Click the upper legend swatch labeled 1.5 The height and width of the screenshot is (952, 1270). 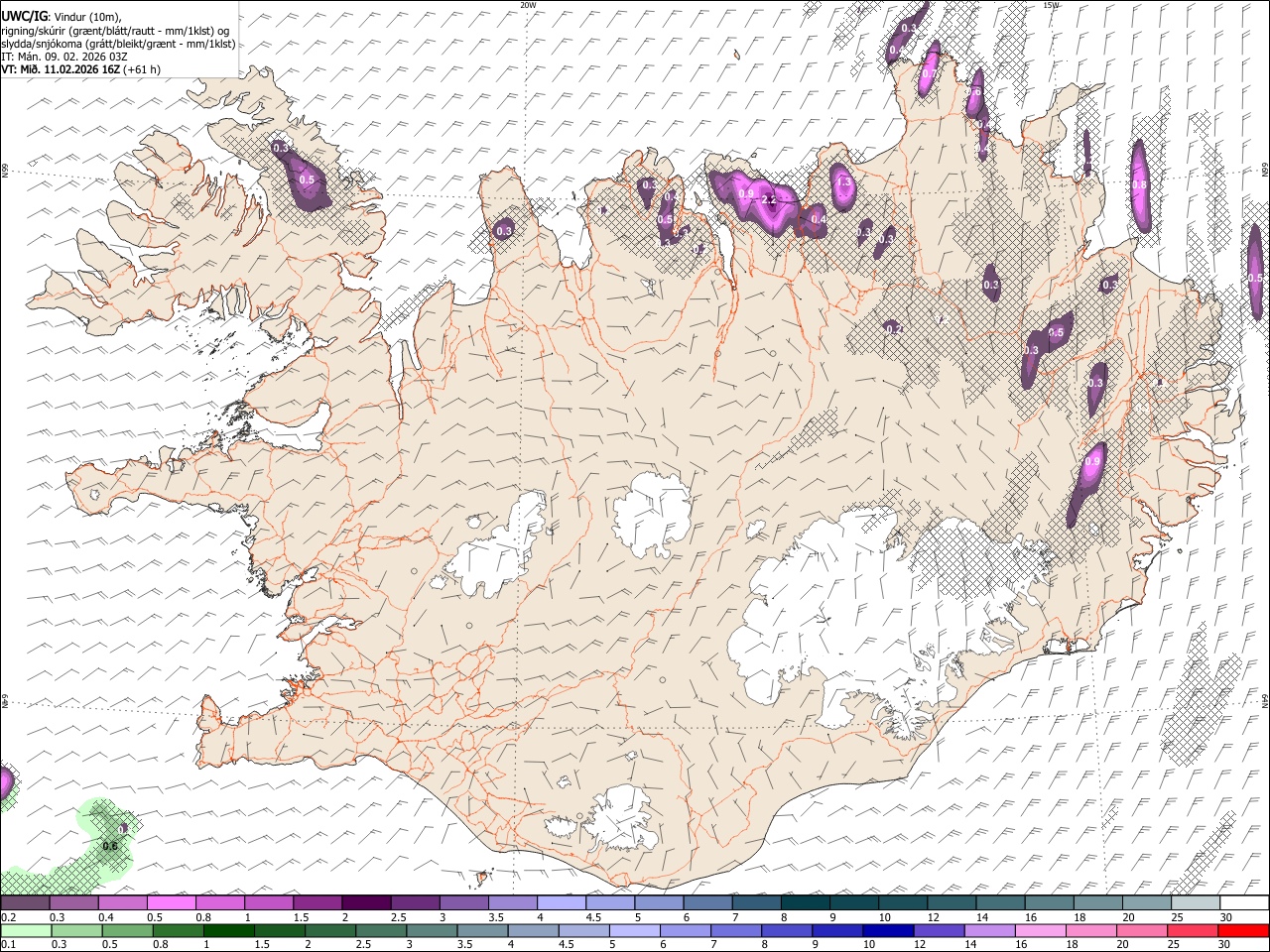pyautogui.click(x=317, y=903)
